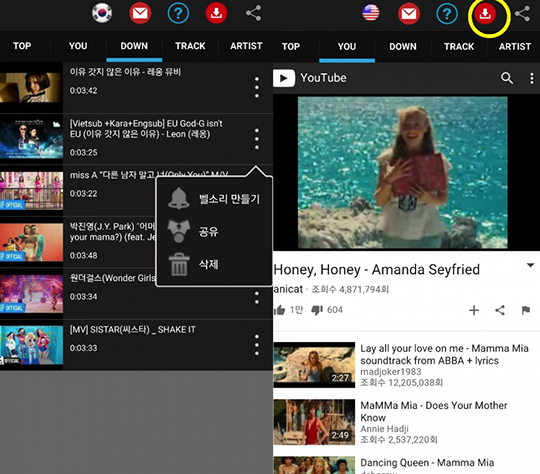Image resolution: width=540 pixels, height=474 pixels.
Task: Switch to DOWN tab in right screen
Action: point(403,47)
